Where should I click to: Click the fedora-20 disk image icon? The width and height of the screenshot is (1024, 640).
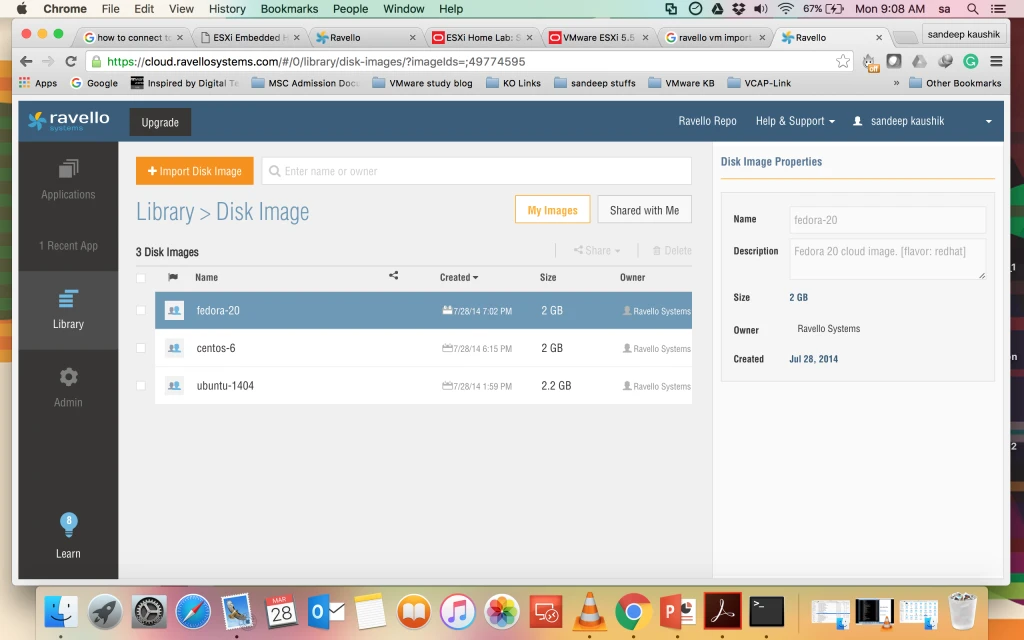click(x=174, y=310)
